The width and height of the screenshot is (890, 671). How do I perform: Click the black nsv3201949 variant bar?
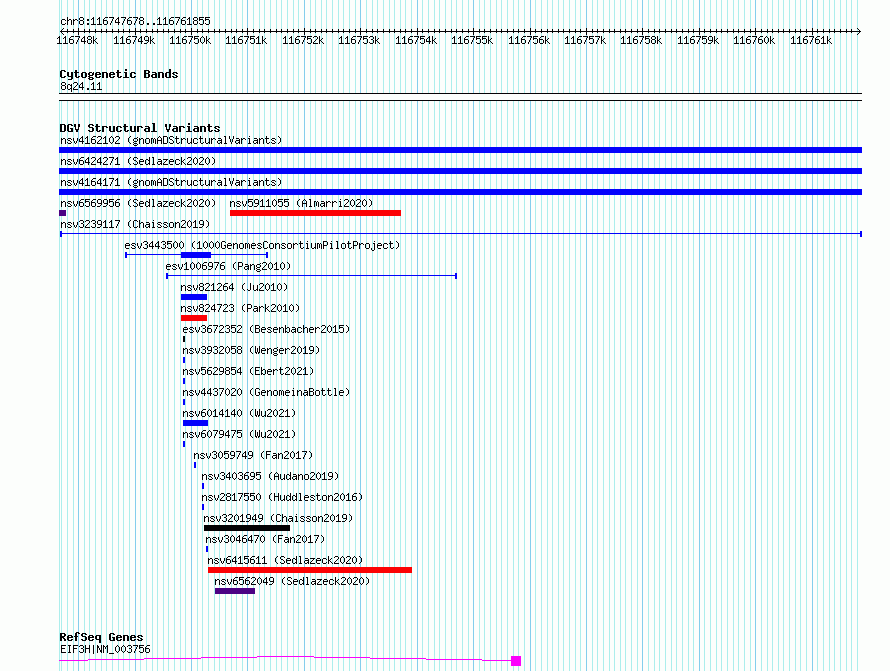(x=247, y=528)
